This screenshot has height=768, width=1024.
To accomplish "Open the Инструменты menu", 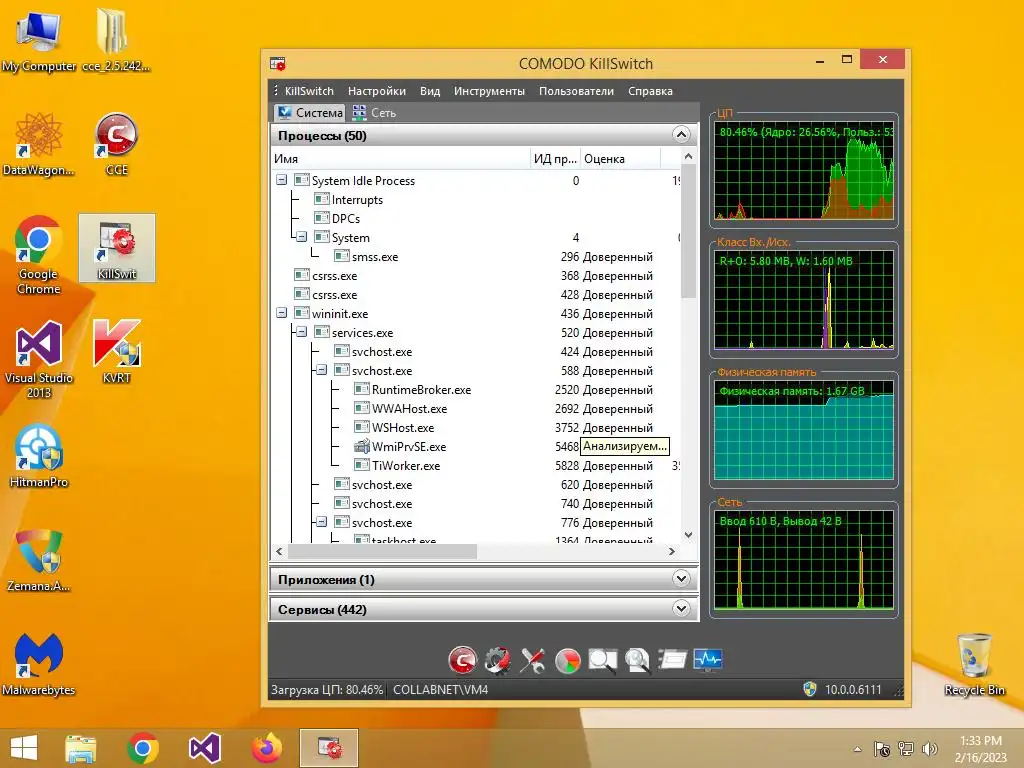I will click(489, 91).
